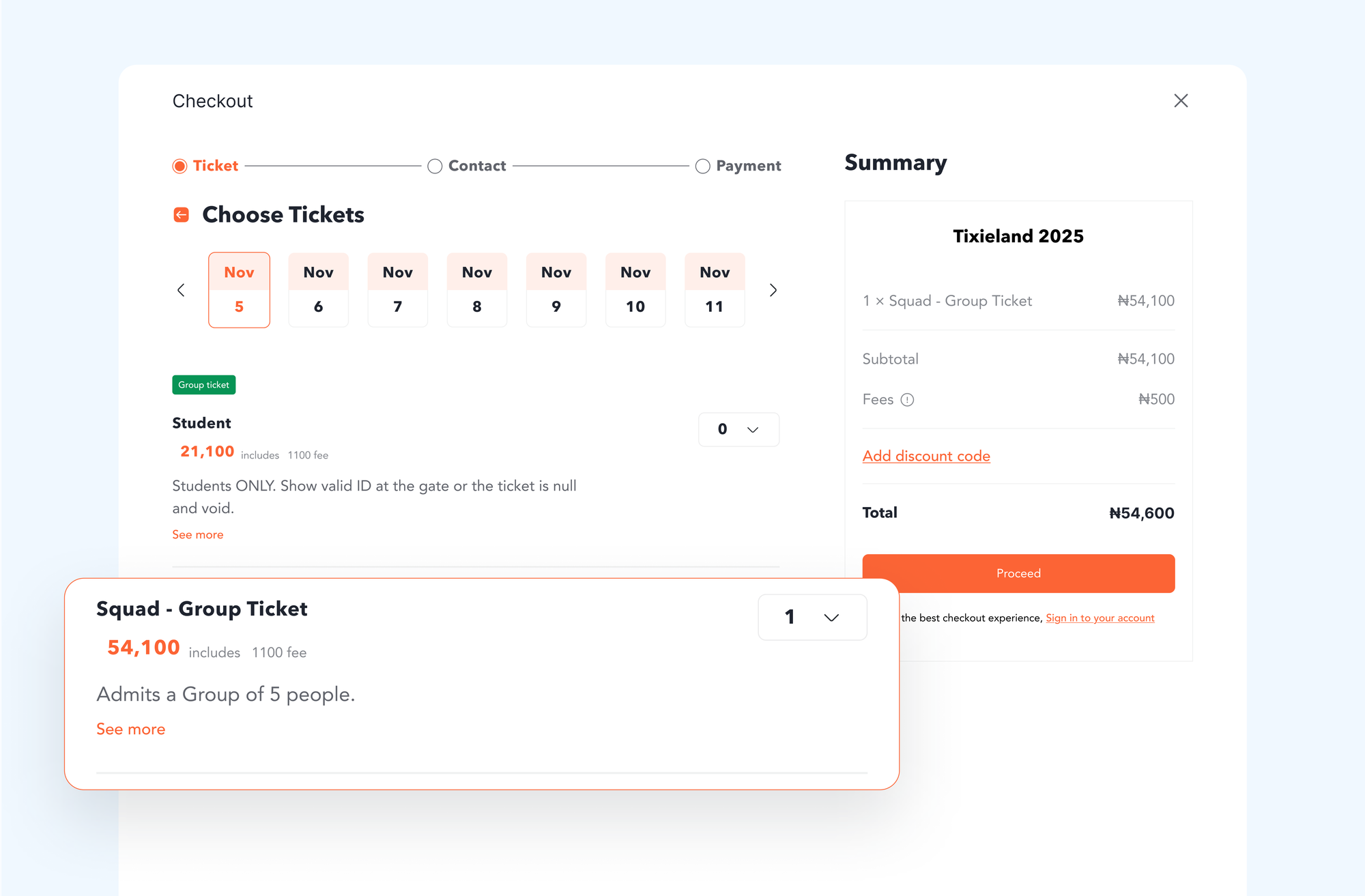The height and width of the screenshot is (896, 1365).
Task: Click Add discount code link
Action: pyautogui.click(x=926, y=456)
